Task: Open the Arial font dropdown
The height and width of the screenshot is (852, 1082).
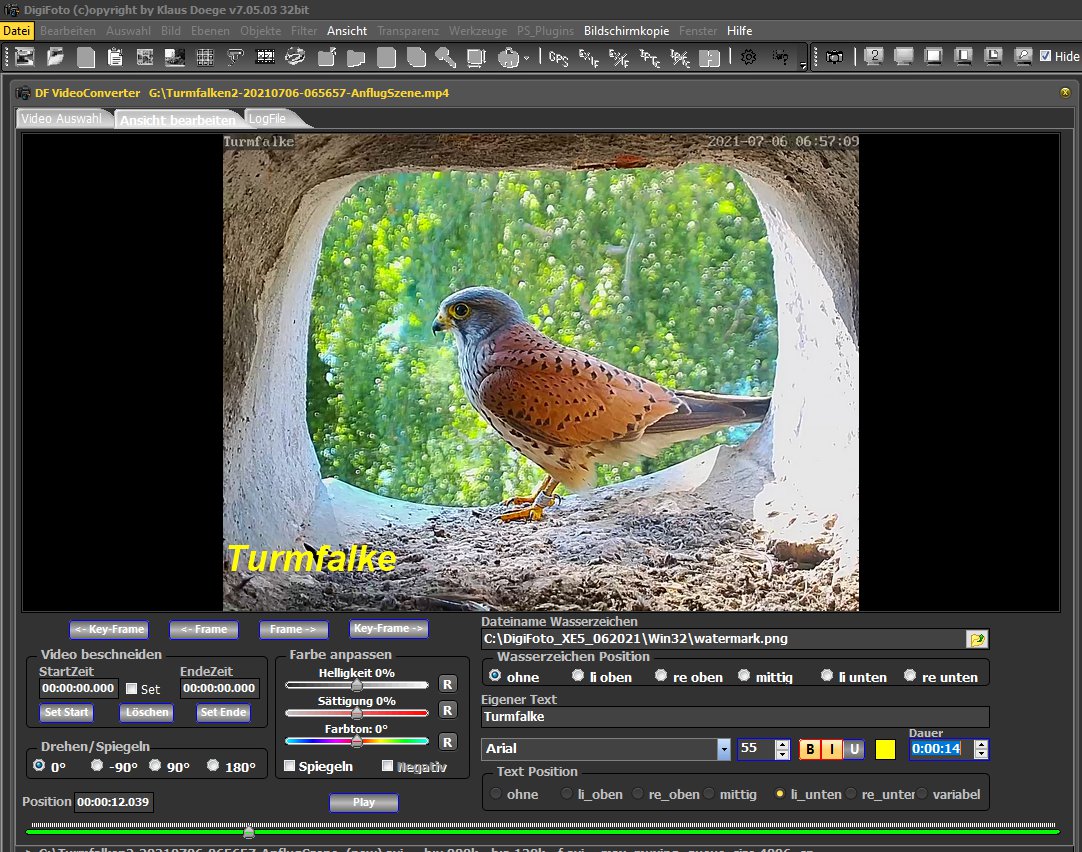Action: [723, 749]
